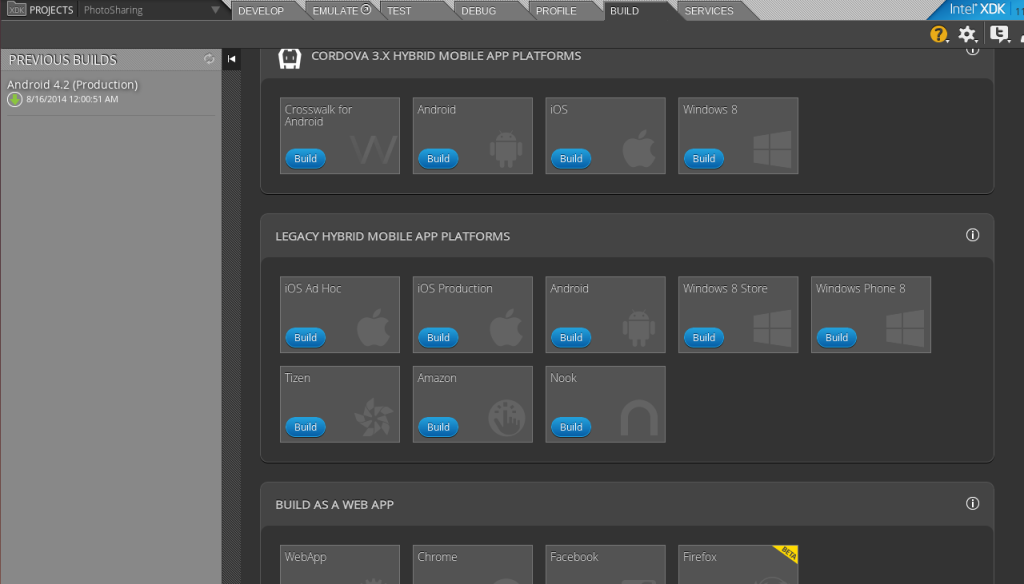The image size is (1024, 584).
Task: Click the Crosswalk logo in Crosswalk tile
Action: click(374, 150)
